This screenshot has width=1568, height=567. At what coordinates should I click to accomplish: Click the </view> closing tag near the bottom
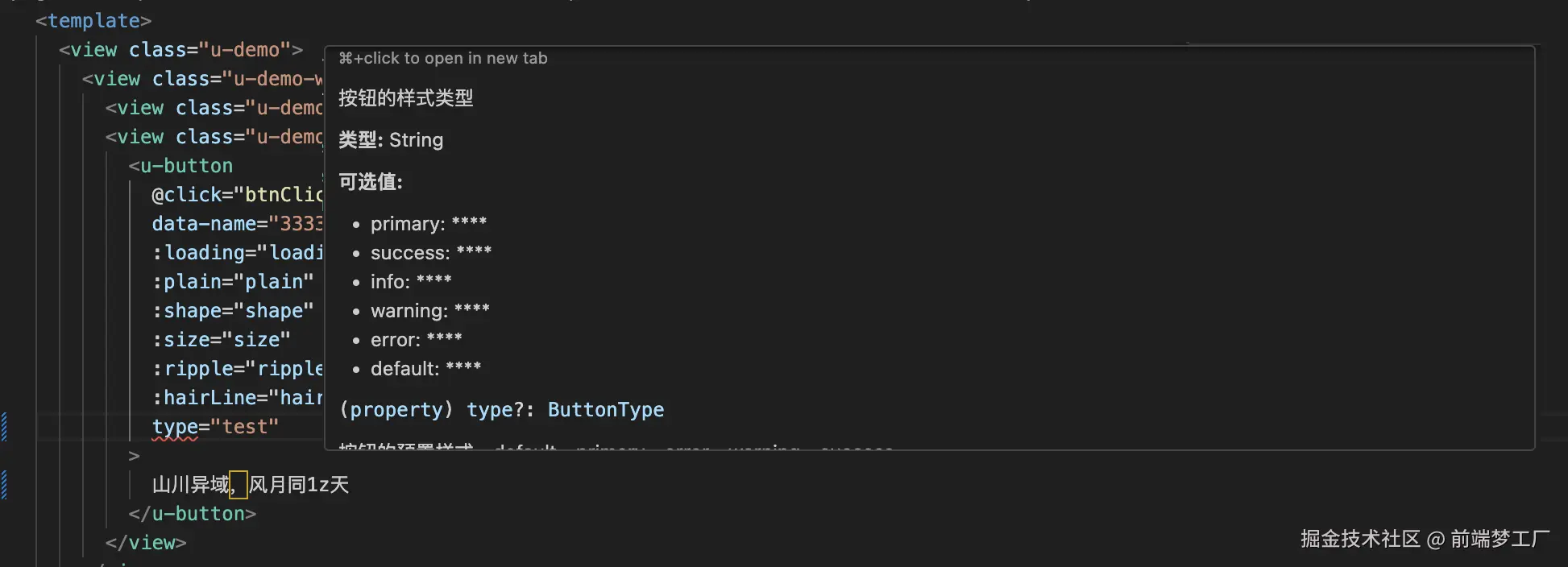click(145, 542)
